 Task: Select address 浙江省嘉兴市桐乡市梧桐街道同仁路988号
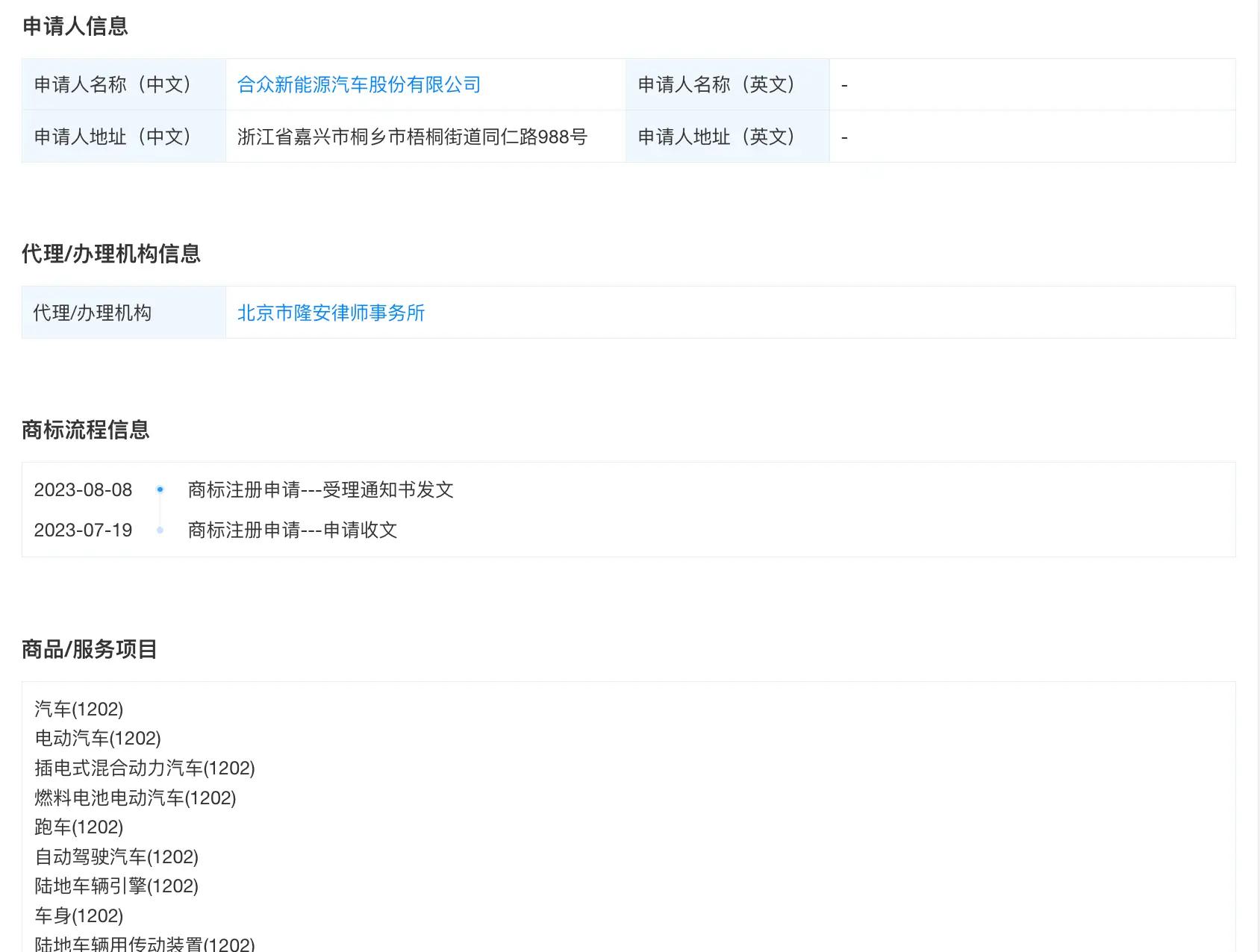tap(413, 137)
